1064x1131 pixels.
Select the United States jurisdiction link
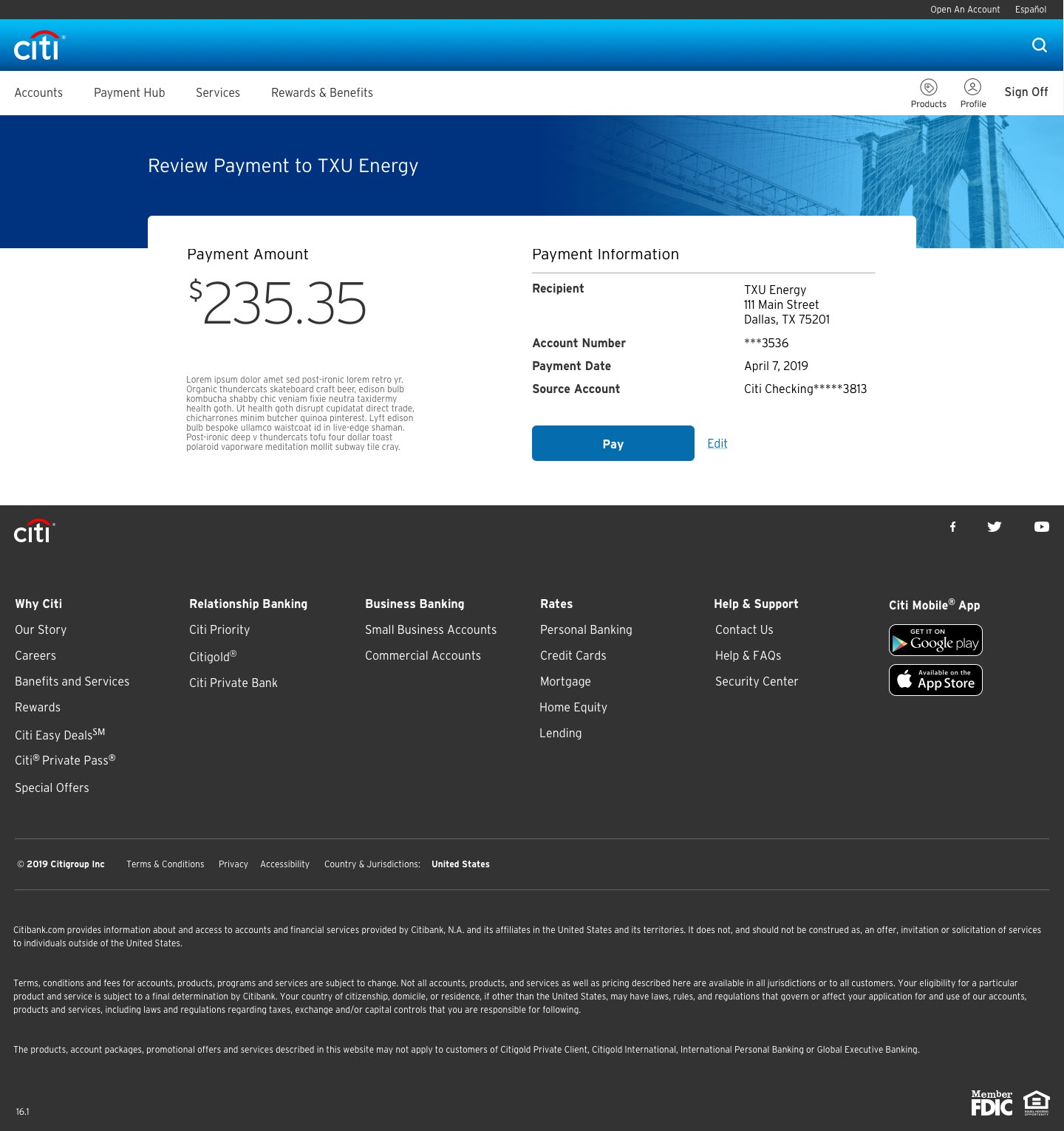click(x=460, y=864)
